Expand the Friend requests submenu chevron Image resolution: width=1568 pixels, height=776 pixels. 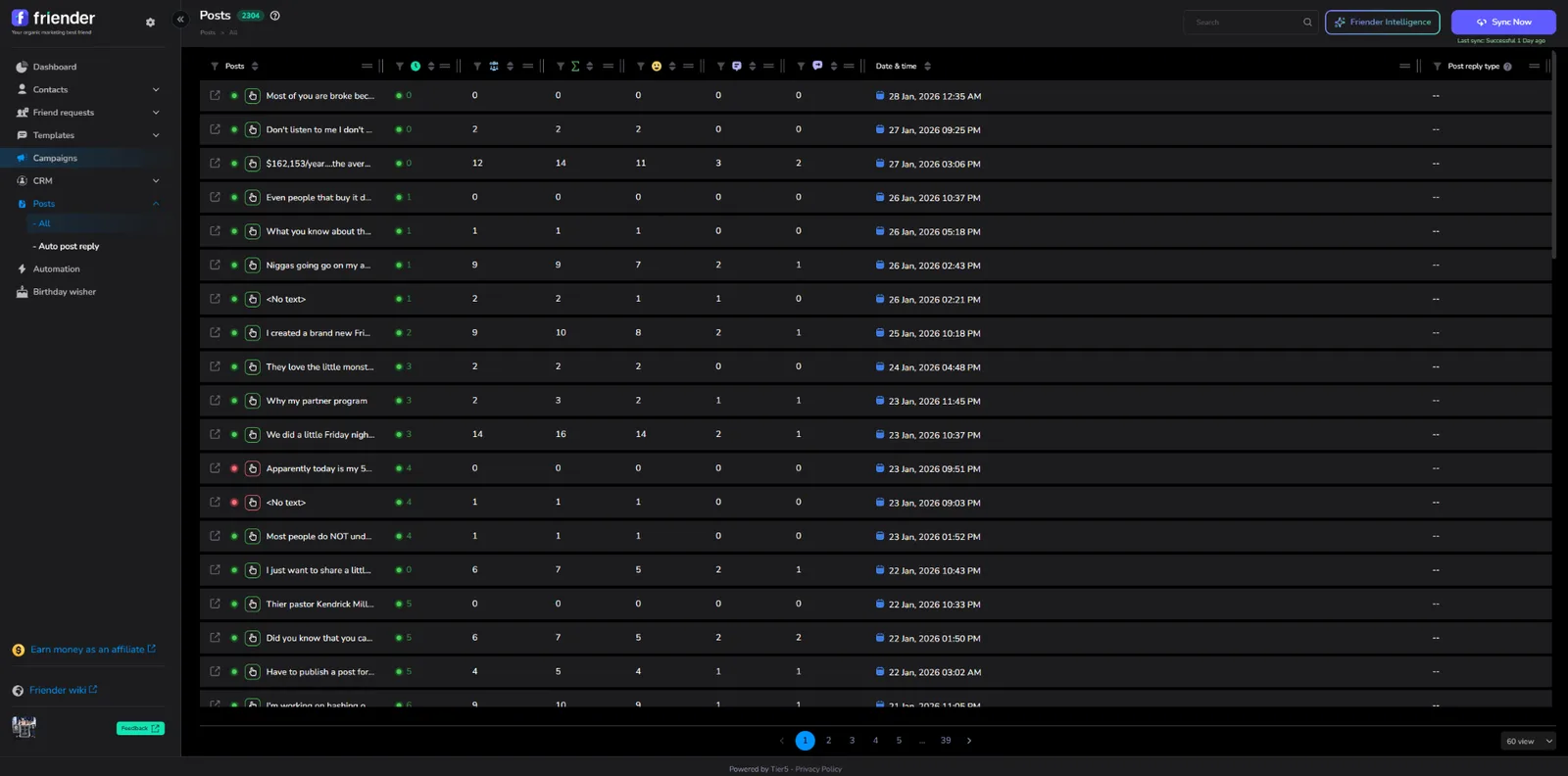[x=156, y=113]
